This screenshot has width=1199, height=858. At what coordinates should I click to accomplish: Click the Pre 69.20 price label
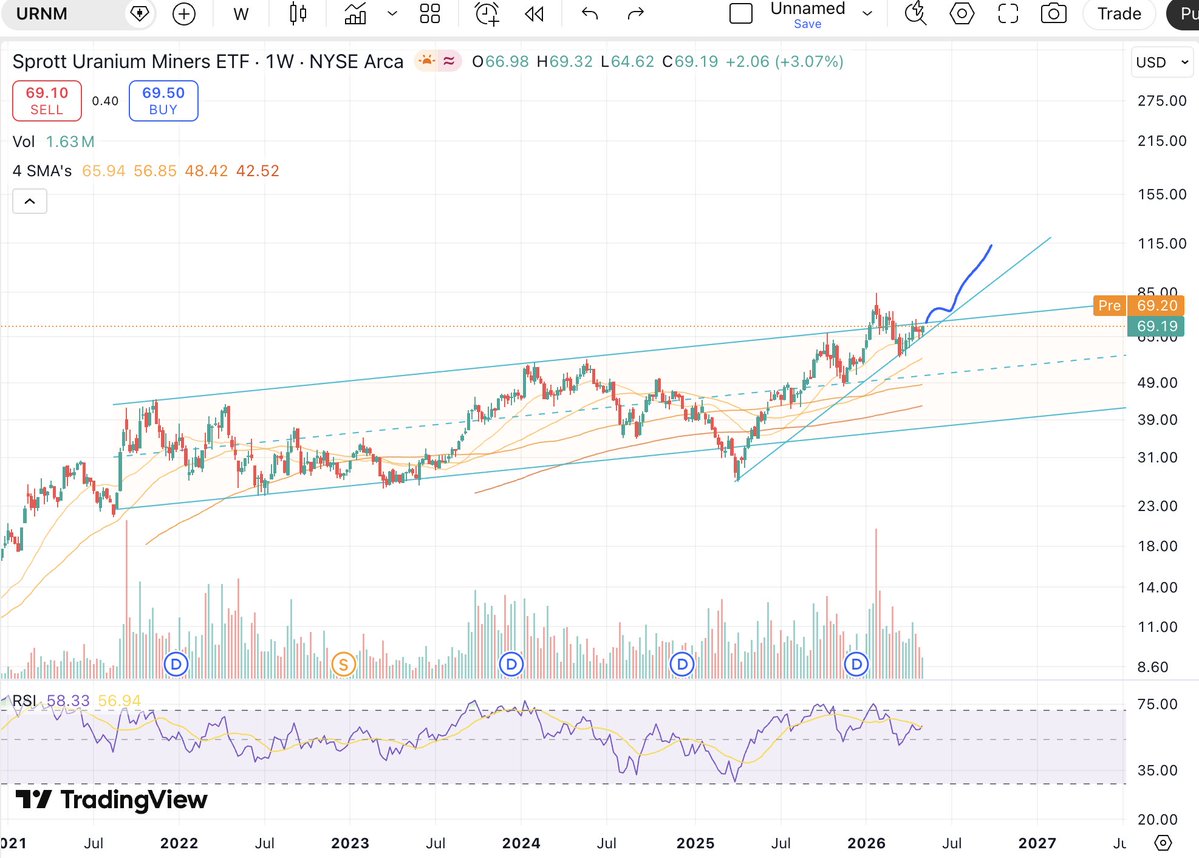pyautogui.click(x=1139, y=305)
